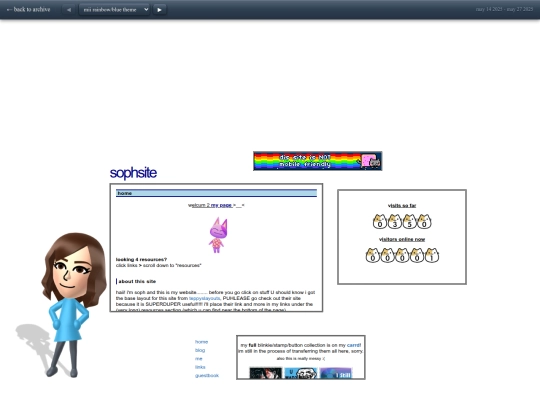Click the troll face stamp image

click(x=301, y=373)
